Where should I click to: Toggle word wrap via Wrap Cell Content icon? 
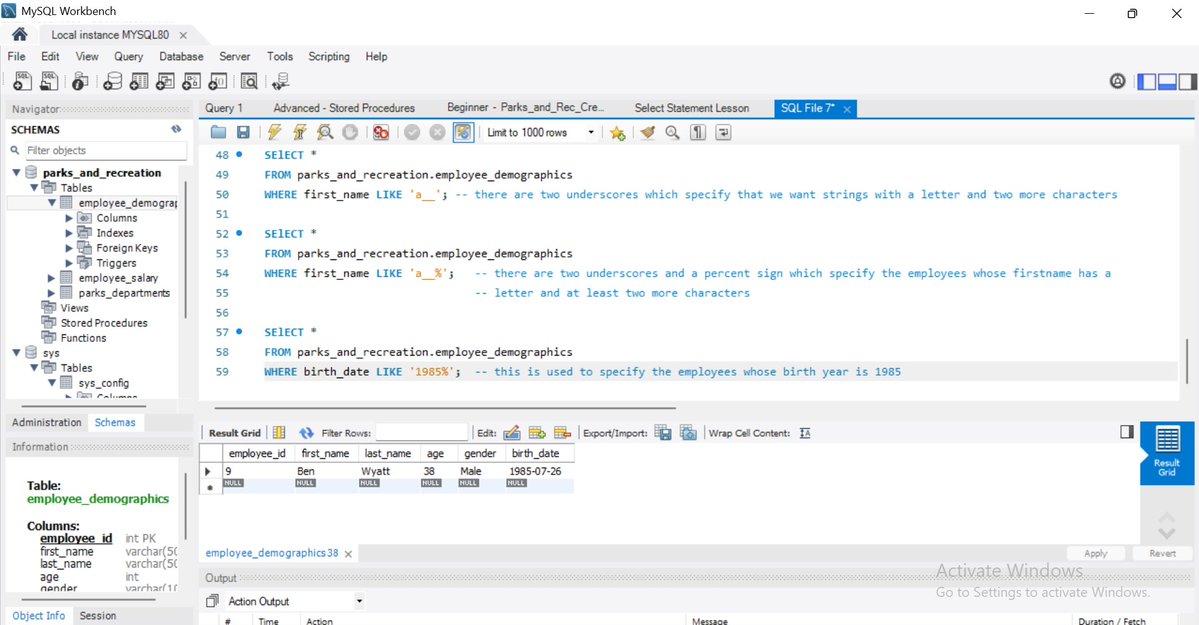click(806, 432)
